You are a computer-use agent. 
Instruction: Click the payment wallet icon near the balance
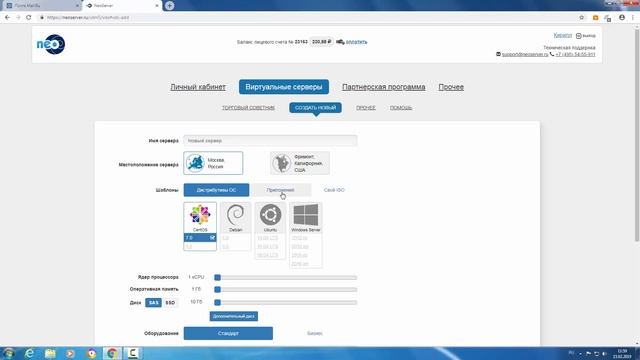coord(340,42)
